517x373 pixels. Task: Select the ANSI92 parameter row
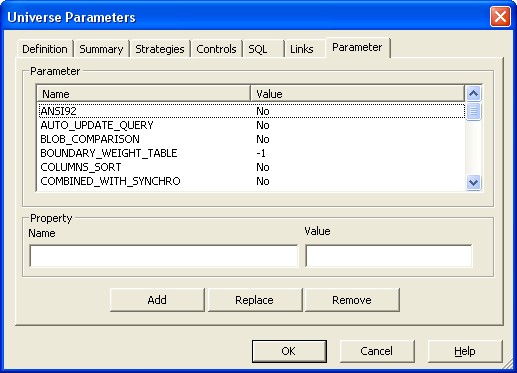pos(251,111)
